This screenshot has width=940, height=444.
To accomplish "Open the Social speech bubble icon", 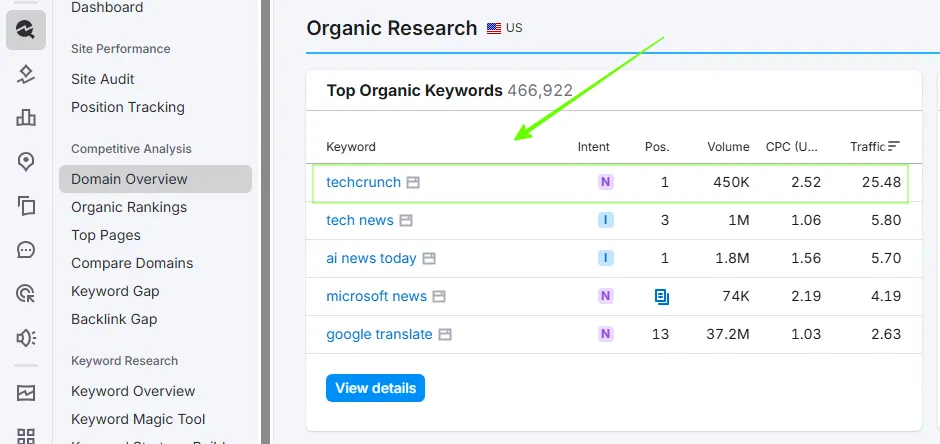I will pos(26,250).
